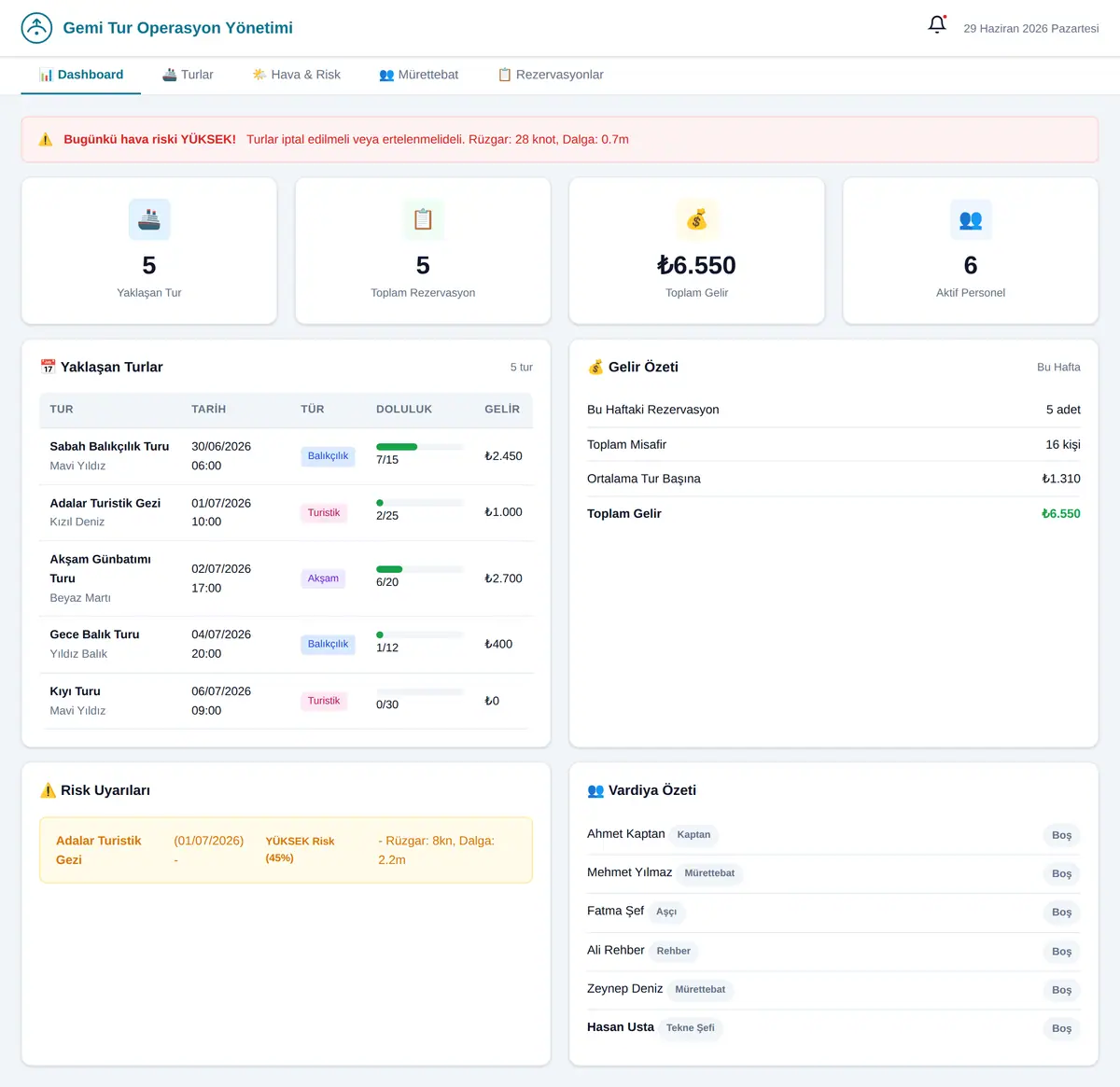Select the Sabah Balıkçılık Turu tour name
Viewport: 1120px width, 1087px height.
coord(109,447)
